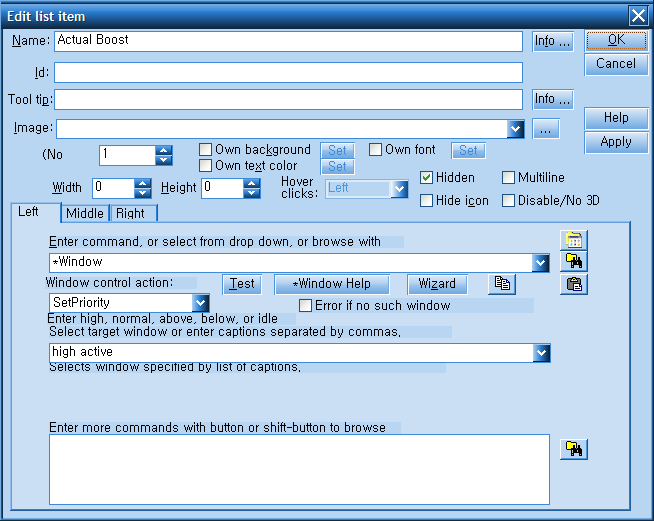The height and width of the screenshot is (521, 654).
Task: Select the Left tab
Action: point(36,212)
